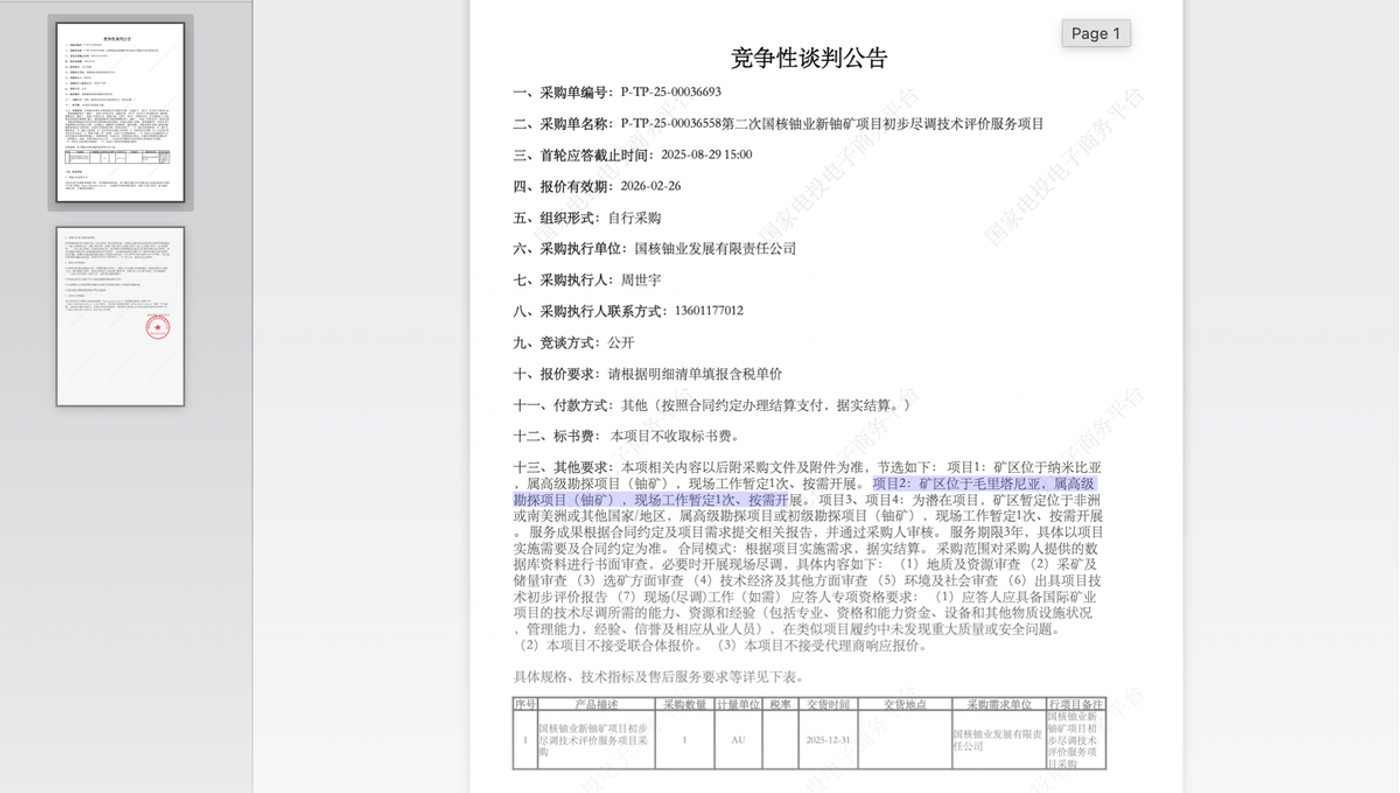1400x793 pixels.
Task: Click the purchase order number 'P-TP-25-00036693'
Action: click(670, 92)
